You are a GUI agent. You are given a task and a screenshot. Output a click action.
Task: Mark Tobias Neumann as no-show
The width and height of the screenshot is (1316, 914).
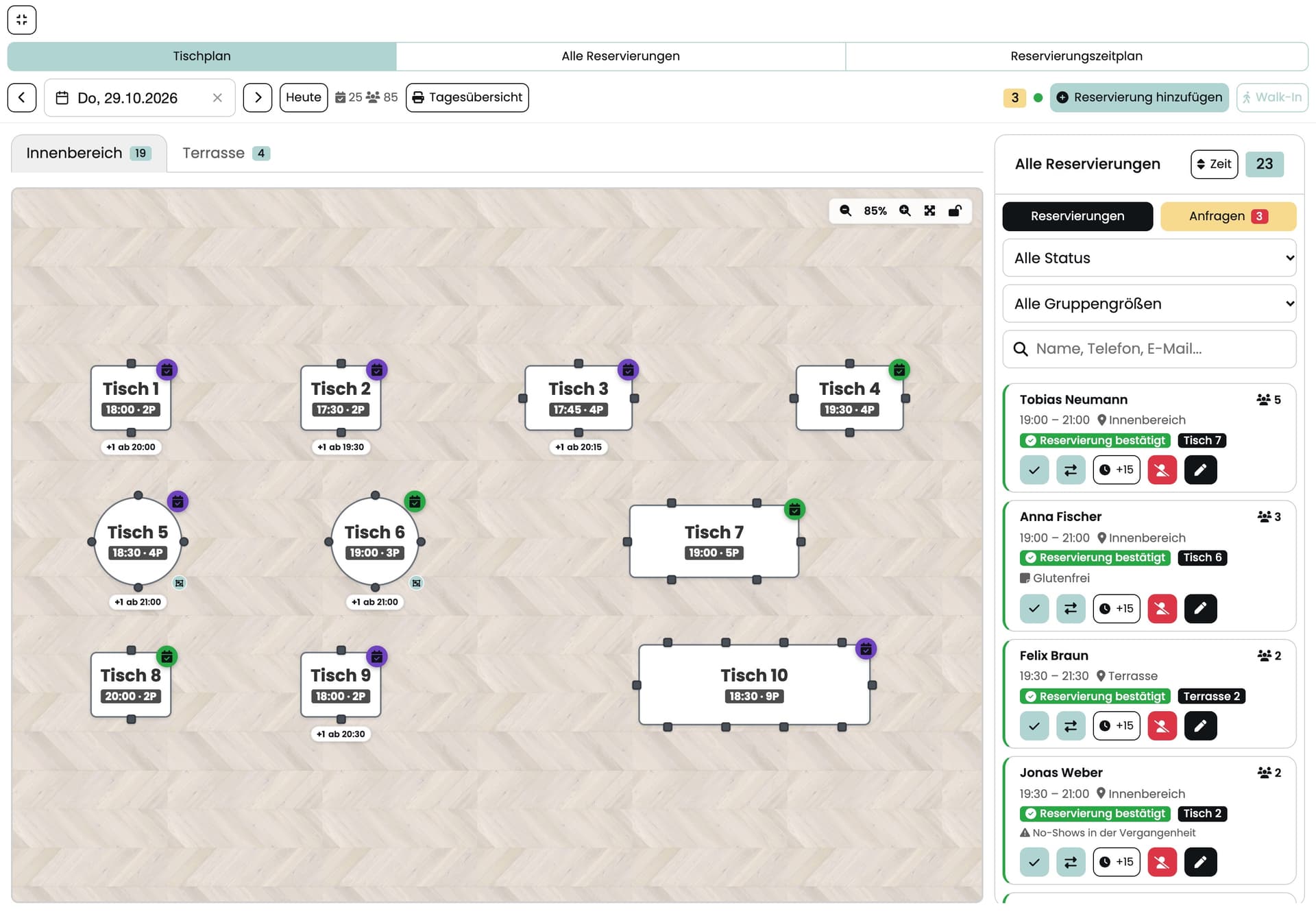click(x=1162, y=470)
